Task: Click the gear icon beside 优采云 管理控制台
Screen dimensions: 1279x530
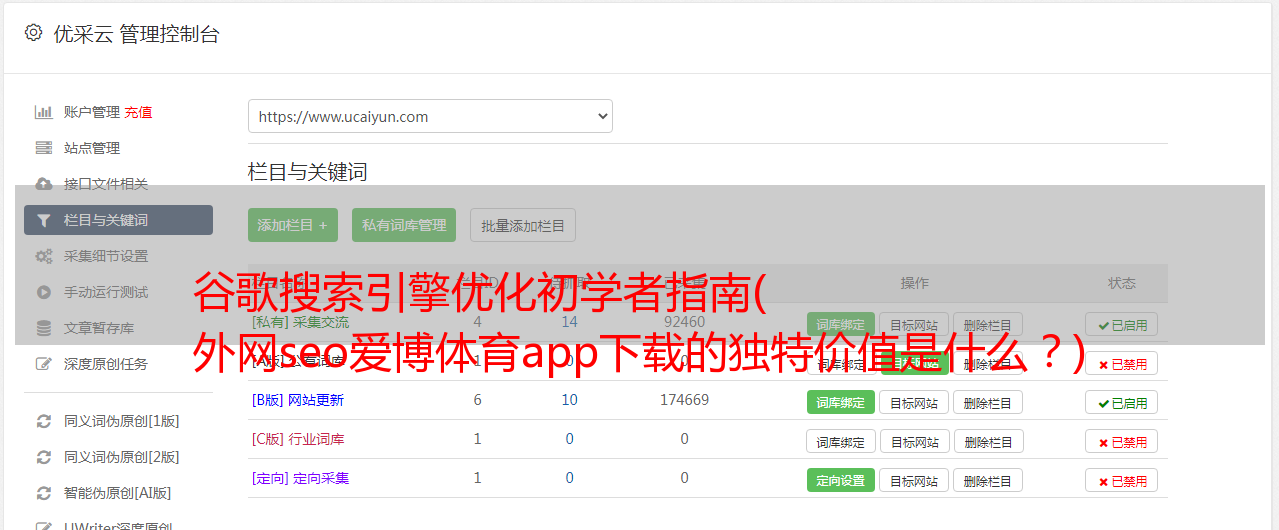Action: click(x=33, y=33)
